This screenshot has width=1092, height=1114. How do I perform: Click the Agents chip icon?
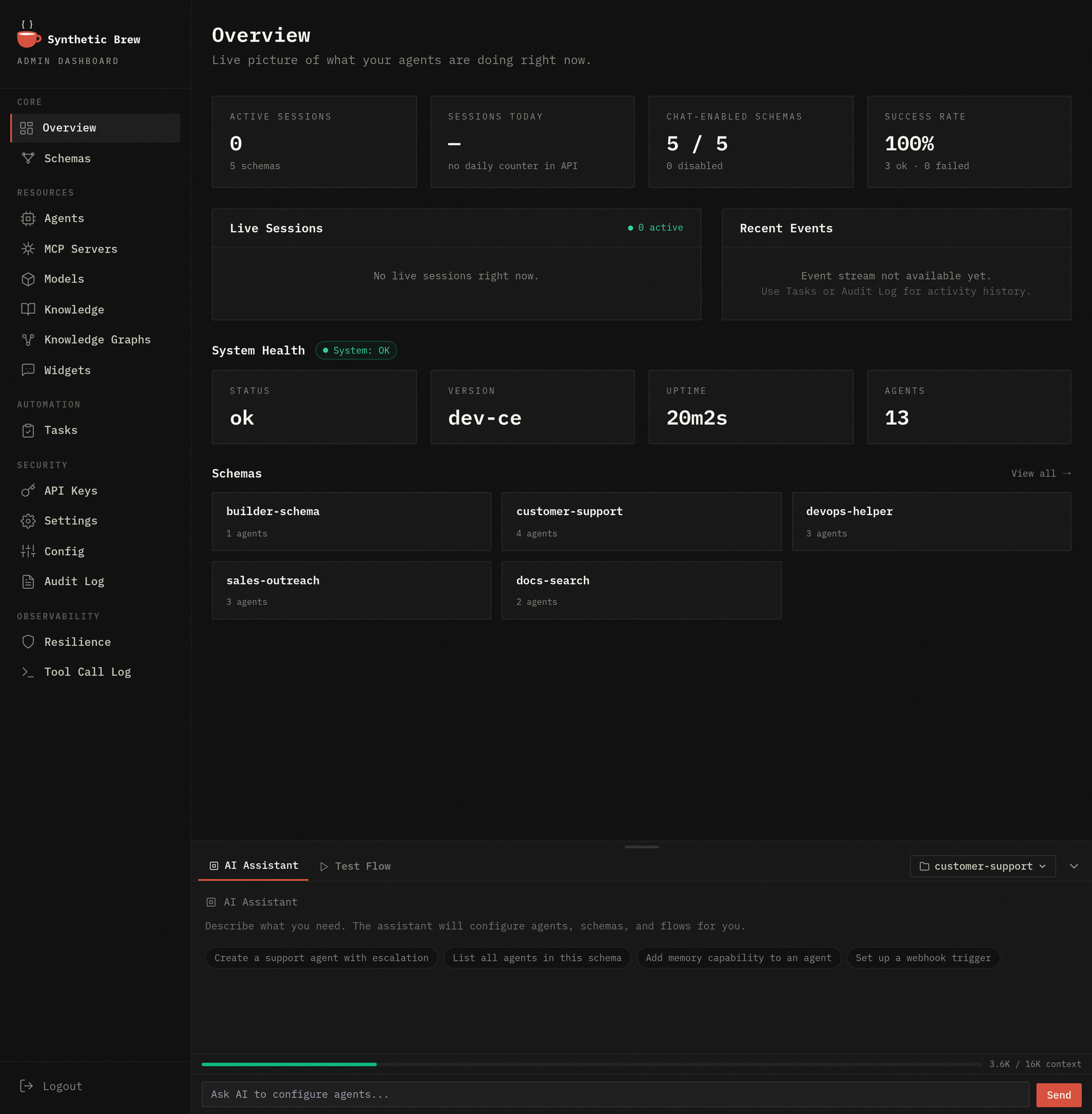(x=28, y=218)
